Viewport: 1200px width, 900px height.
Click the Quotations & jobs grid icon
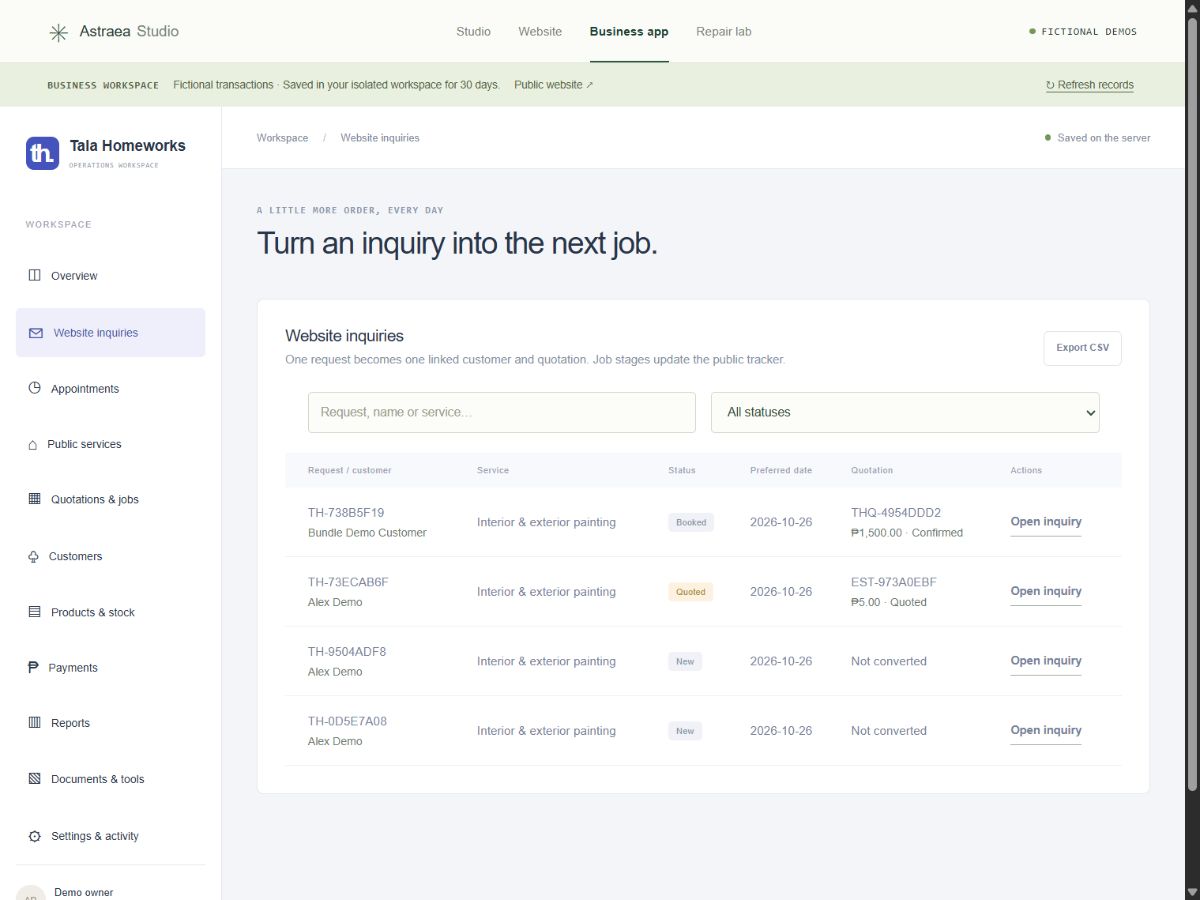(x=35, y=499)
